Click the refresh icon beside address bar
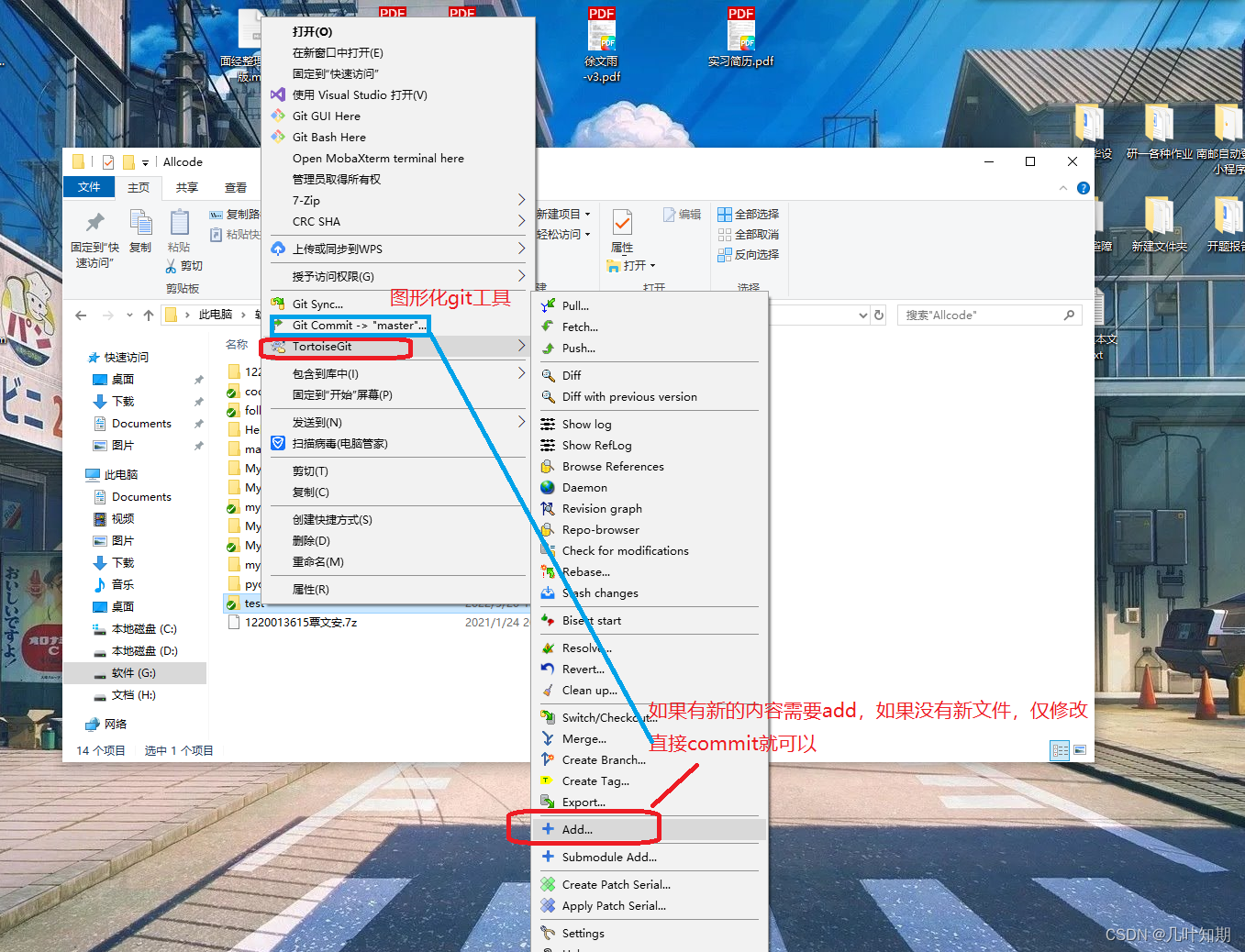 tap(879, 315)
